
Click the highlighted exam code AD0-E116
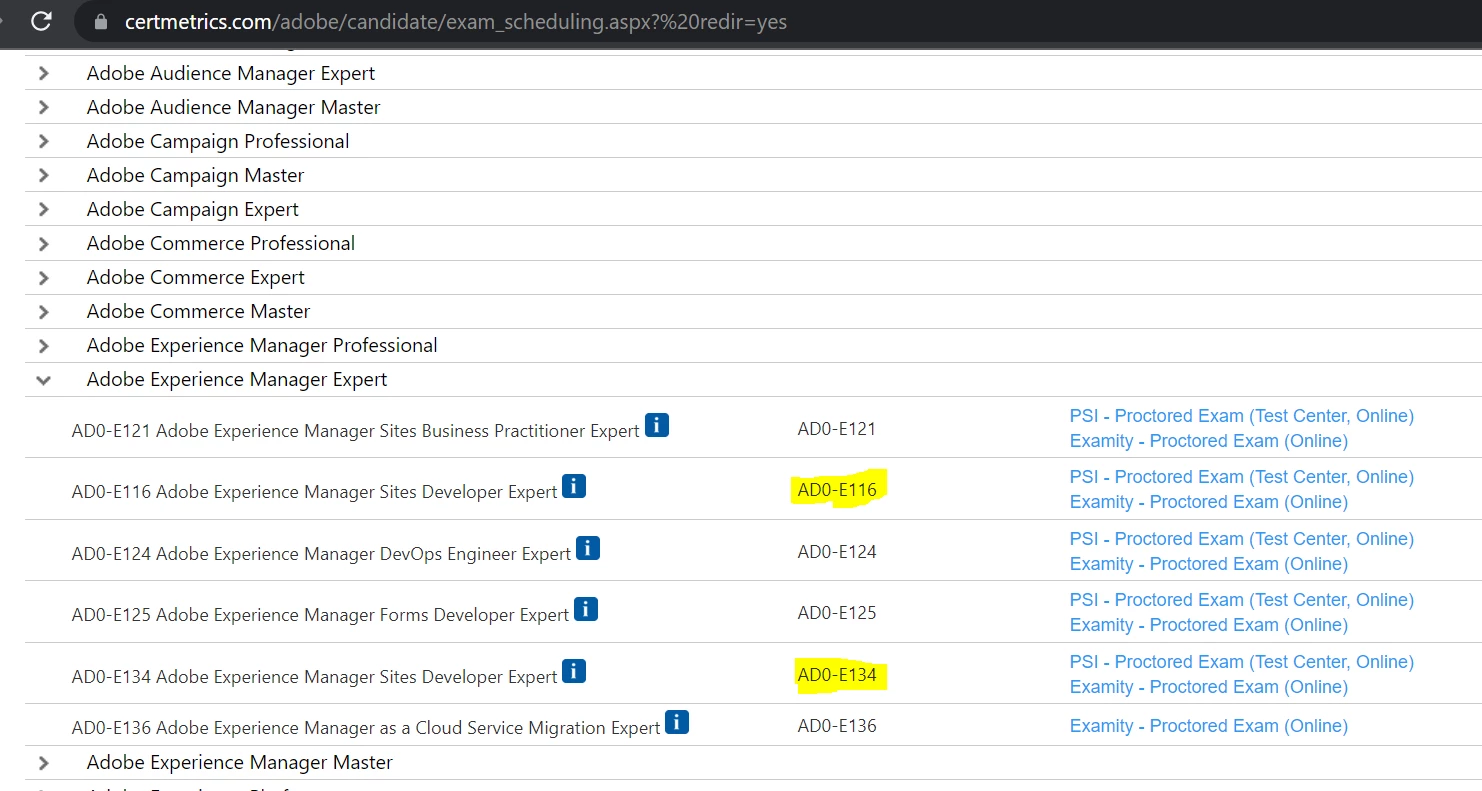[837, 490]
